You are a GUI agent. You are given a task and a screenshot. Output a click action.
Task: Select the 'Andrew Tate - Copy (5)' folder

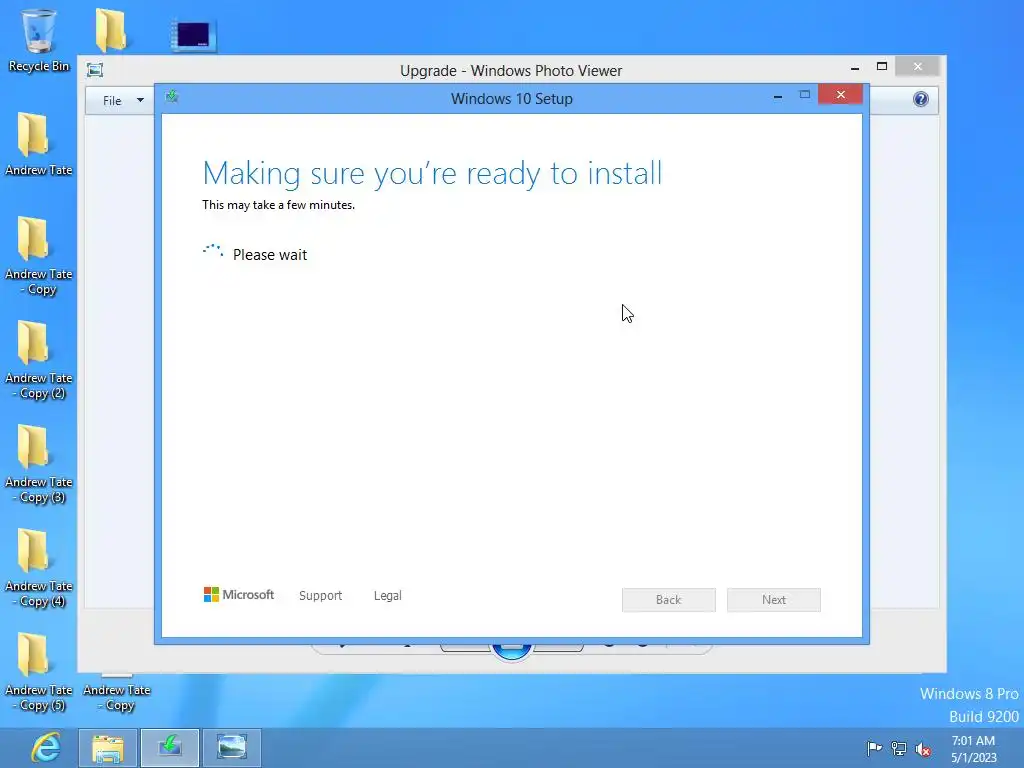[38, 673]
